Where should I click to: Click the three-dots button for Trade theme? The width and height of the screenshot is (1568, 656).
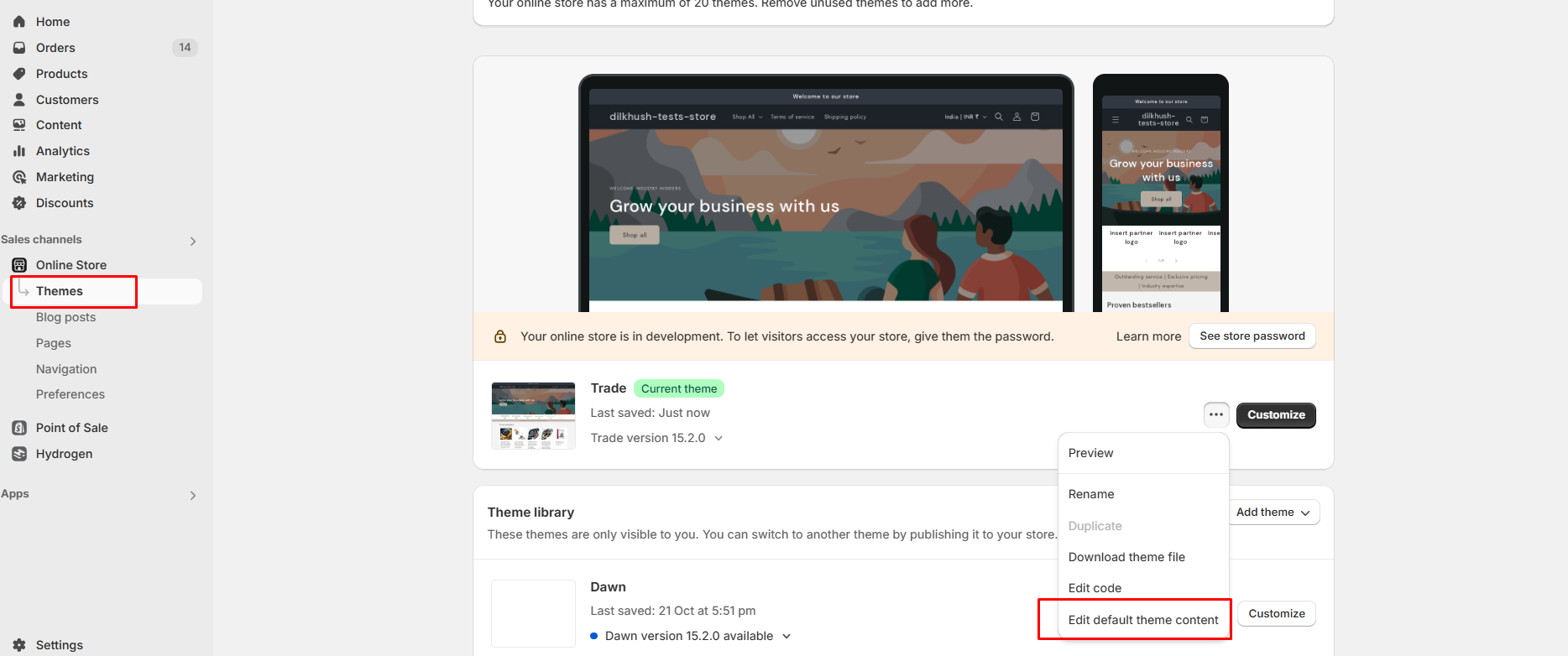point(1216,414)
